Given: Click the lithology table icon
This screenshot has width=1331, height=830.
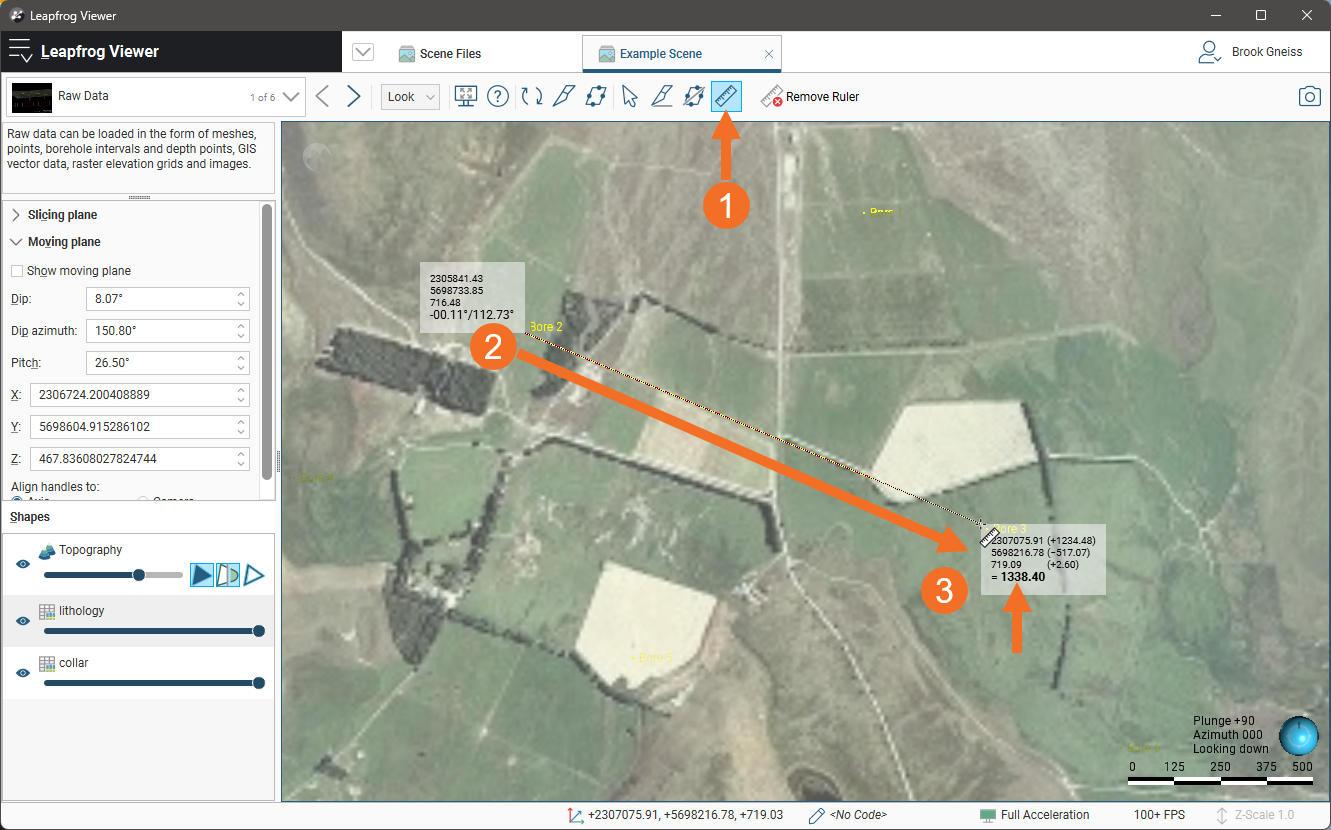Looking at the screenshot, I should (x=47, y=611).
